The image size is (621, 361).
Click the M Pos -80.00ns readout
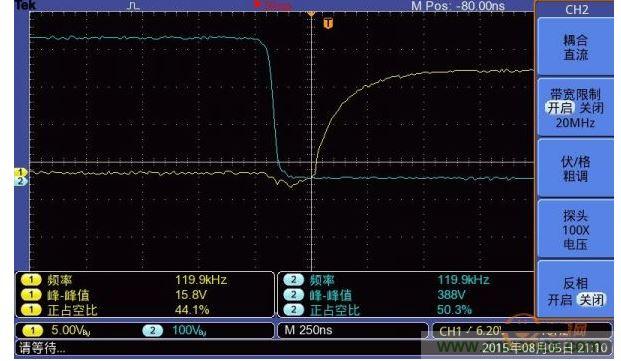click(x=458, y=6)
